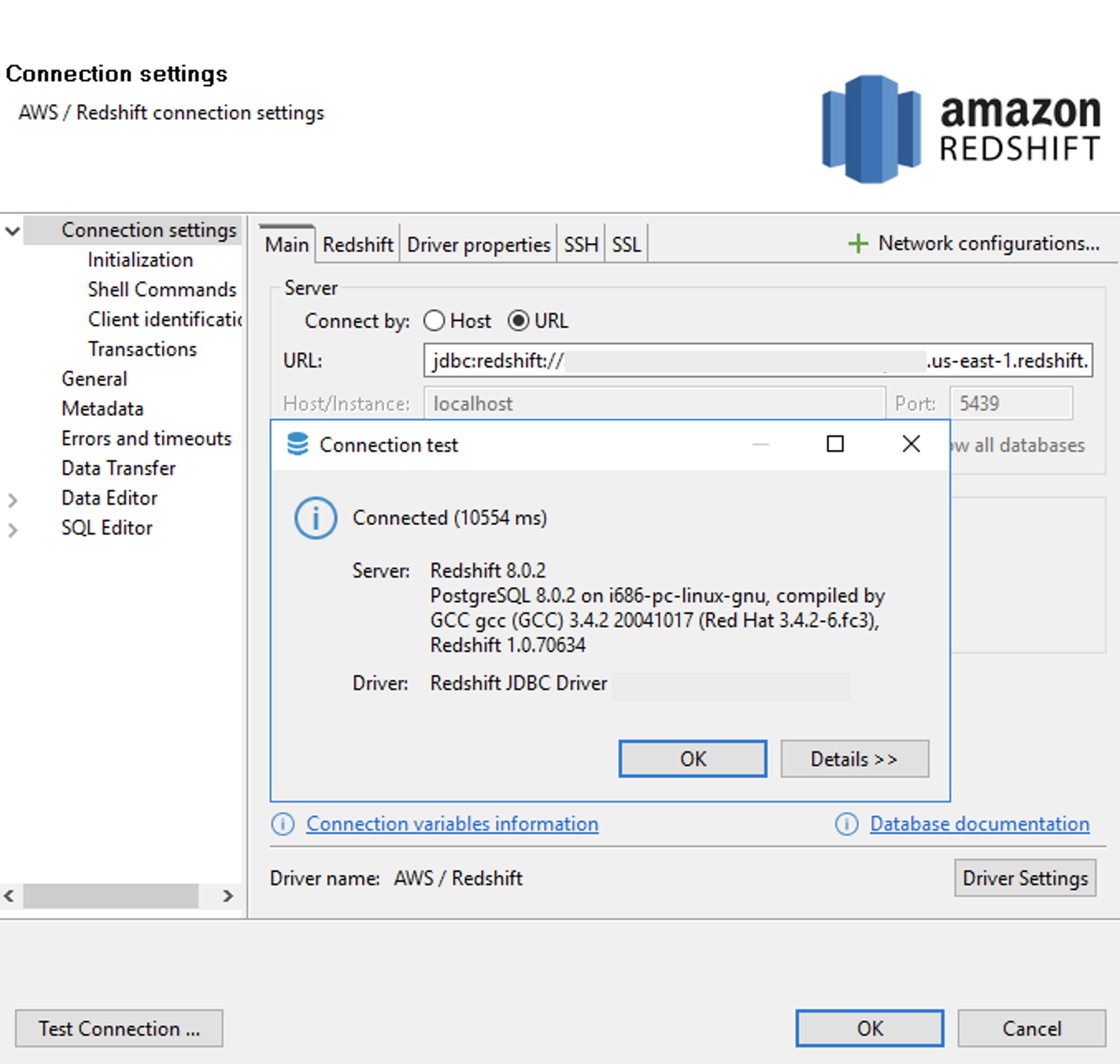Click the green plus Network configurations icon
Screen dimensions: 1120x1064
click(x=858, y=243)
